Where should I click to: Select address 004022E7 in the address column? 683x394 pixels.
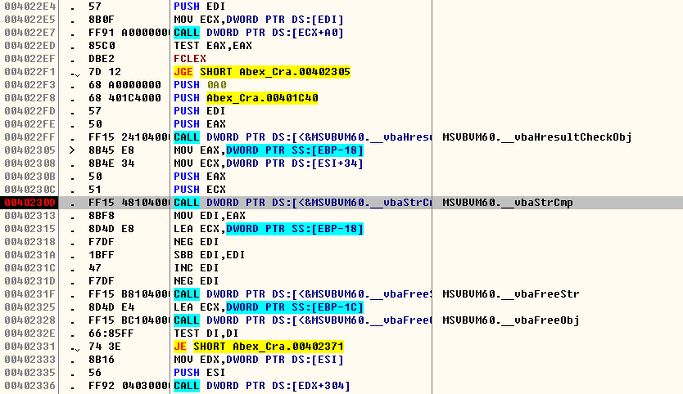(x=30, y=33)
